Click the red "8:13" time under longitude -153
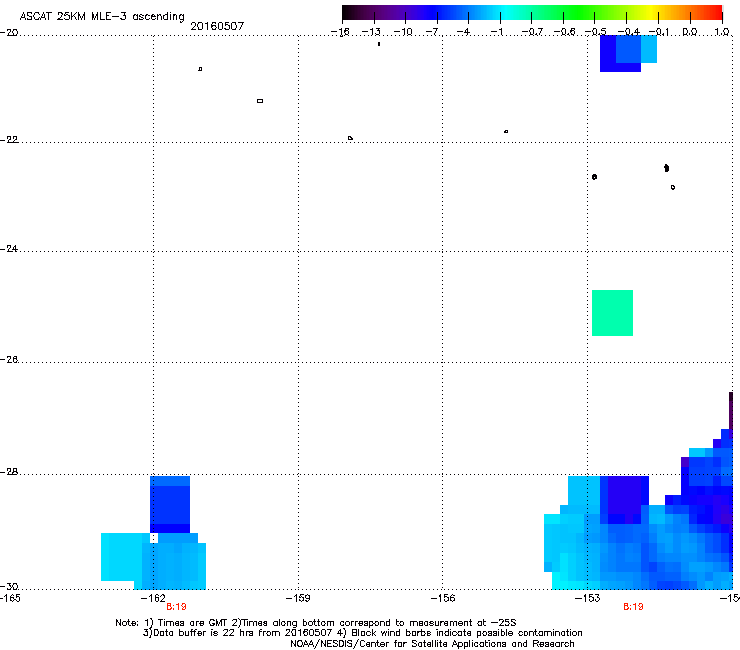 [x=633, y=607]
